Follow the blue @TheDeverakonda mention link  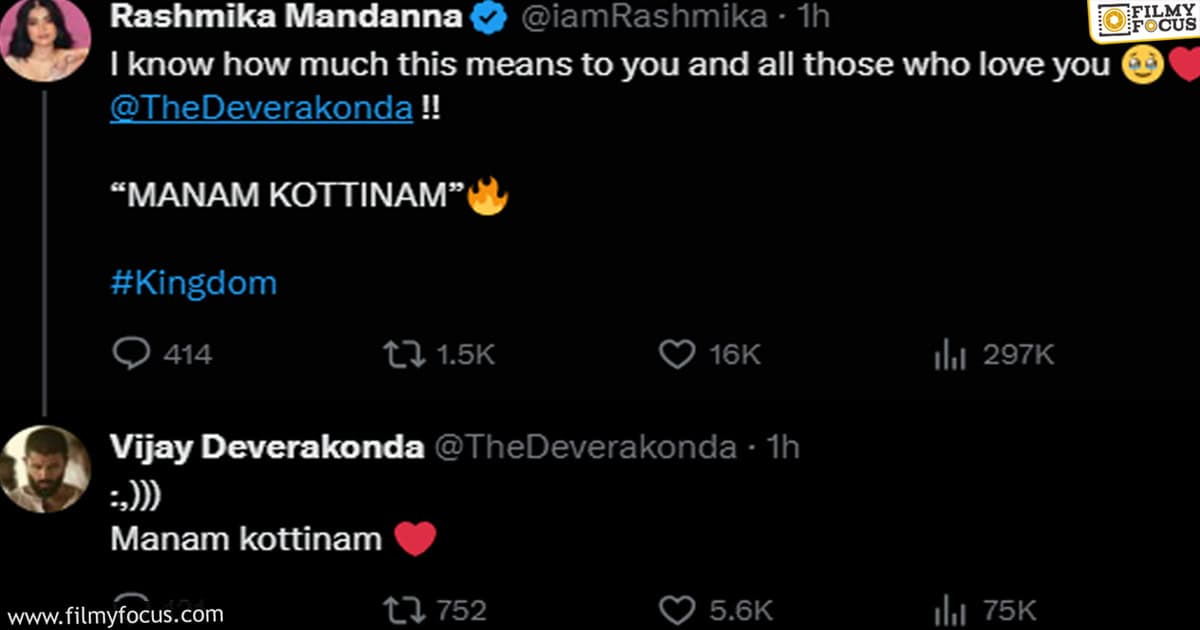(261, 108)
